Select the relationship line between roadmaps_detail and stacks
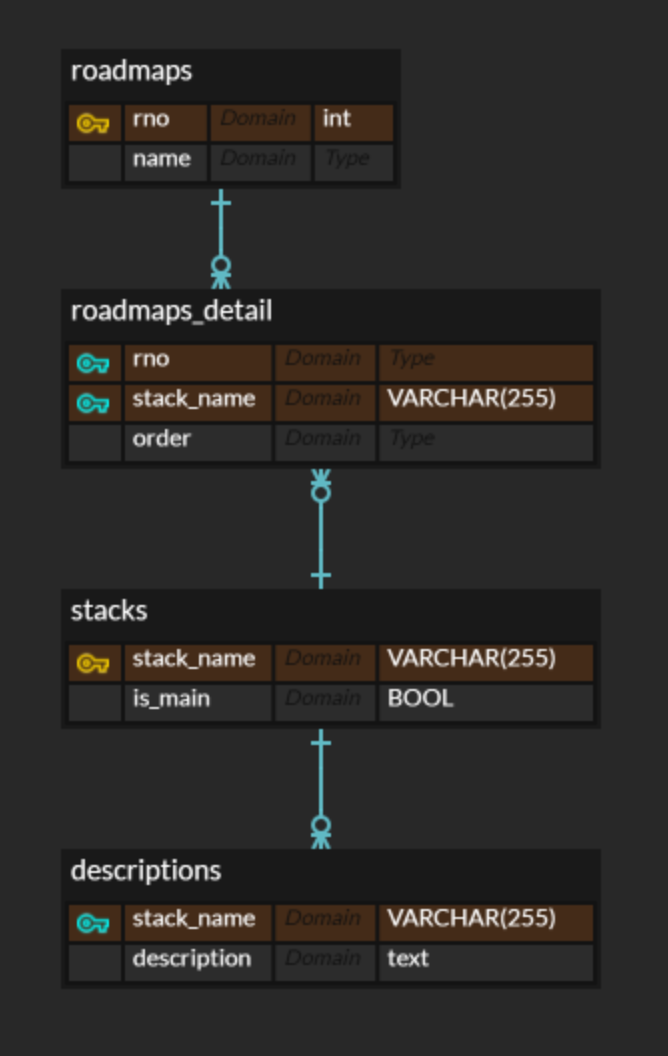Image resolution: width=668 pixels, height=1056 pixels. 321,535
